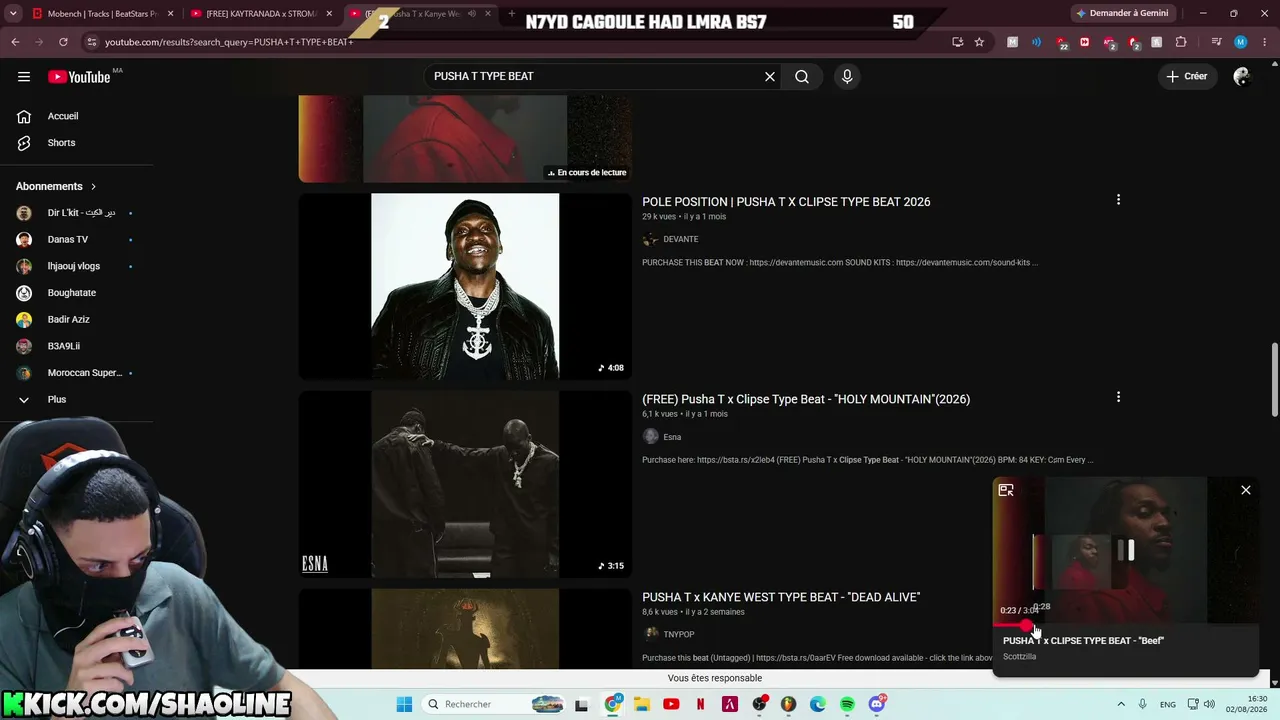Run search with the magnifying glass button

click(x=802, y=77)
